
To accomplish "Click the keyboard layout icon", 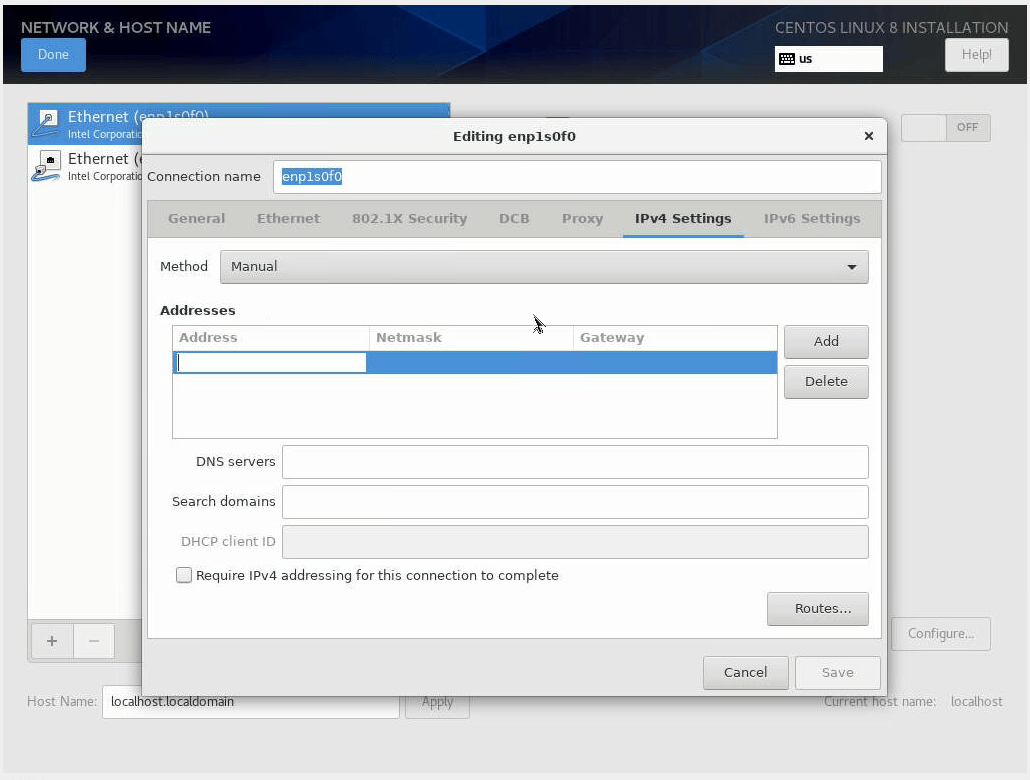I will tap(786, 59).
